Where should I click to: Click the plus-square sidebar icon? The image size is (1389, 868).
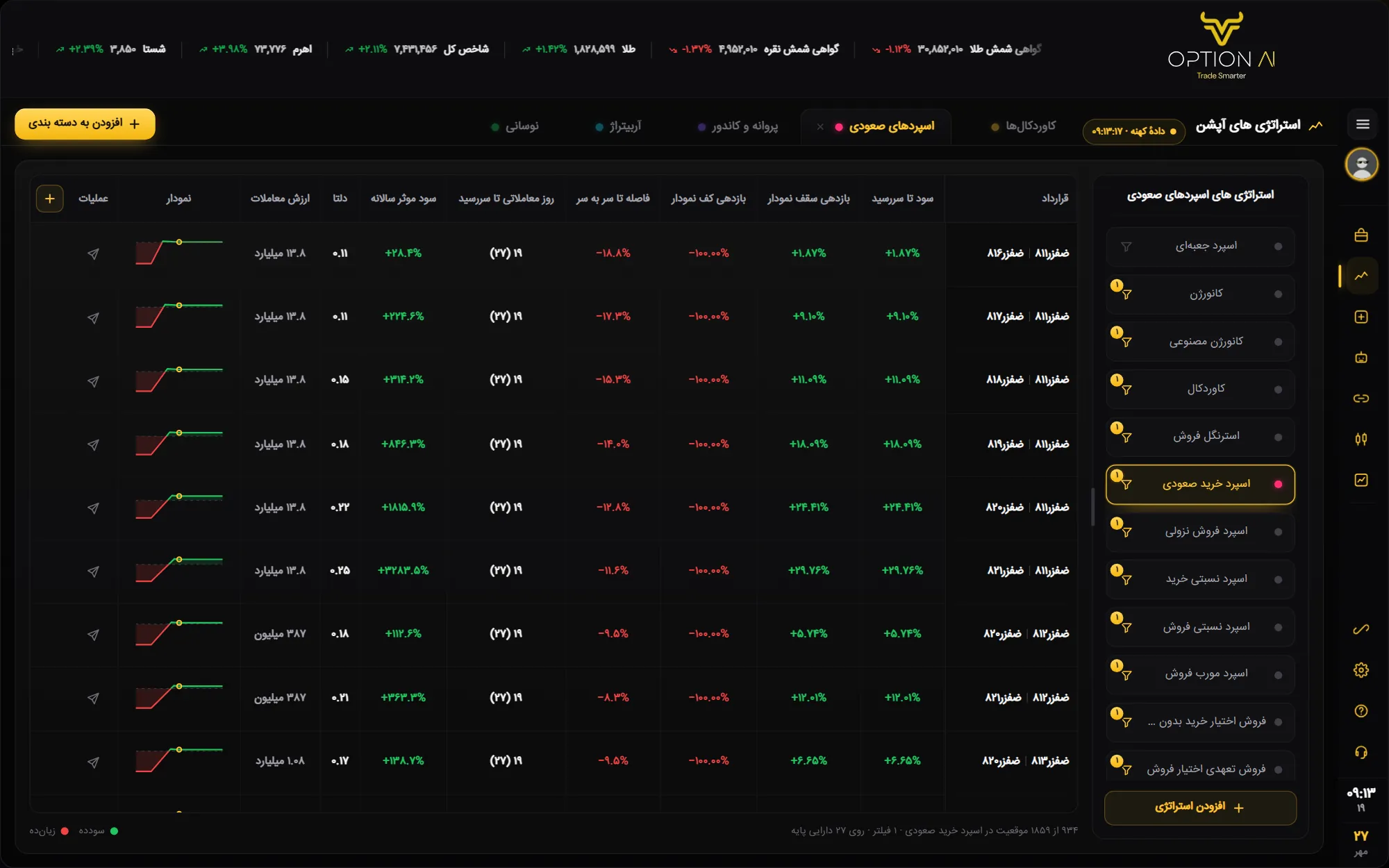pyautogui.click(x=1361, y=317)
